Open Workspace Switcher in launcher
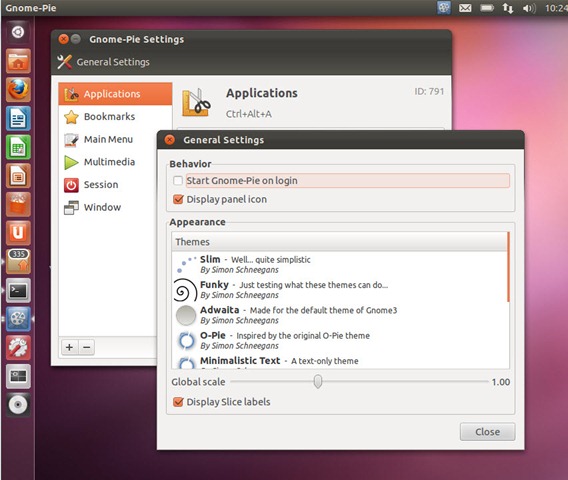This screenshot has width=568, height=480. point(18,376)
